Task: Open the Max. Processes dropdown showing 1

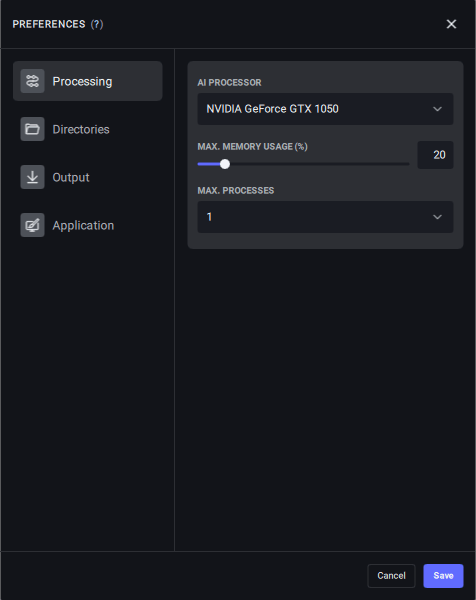Action: (x=325, y=217)
